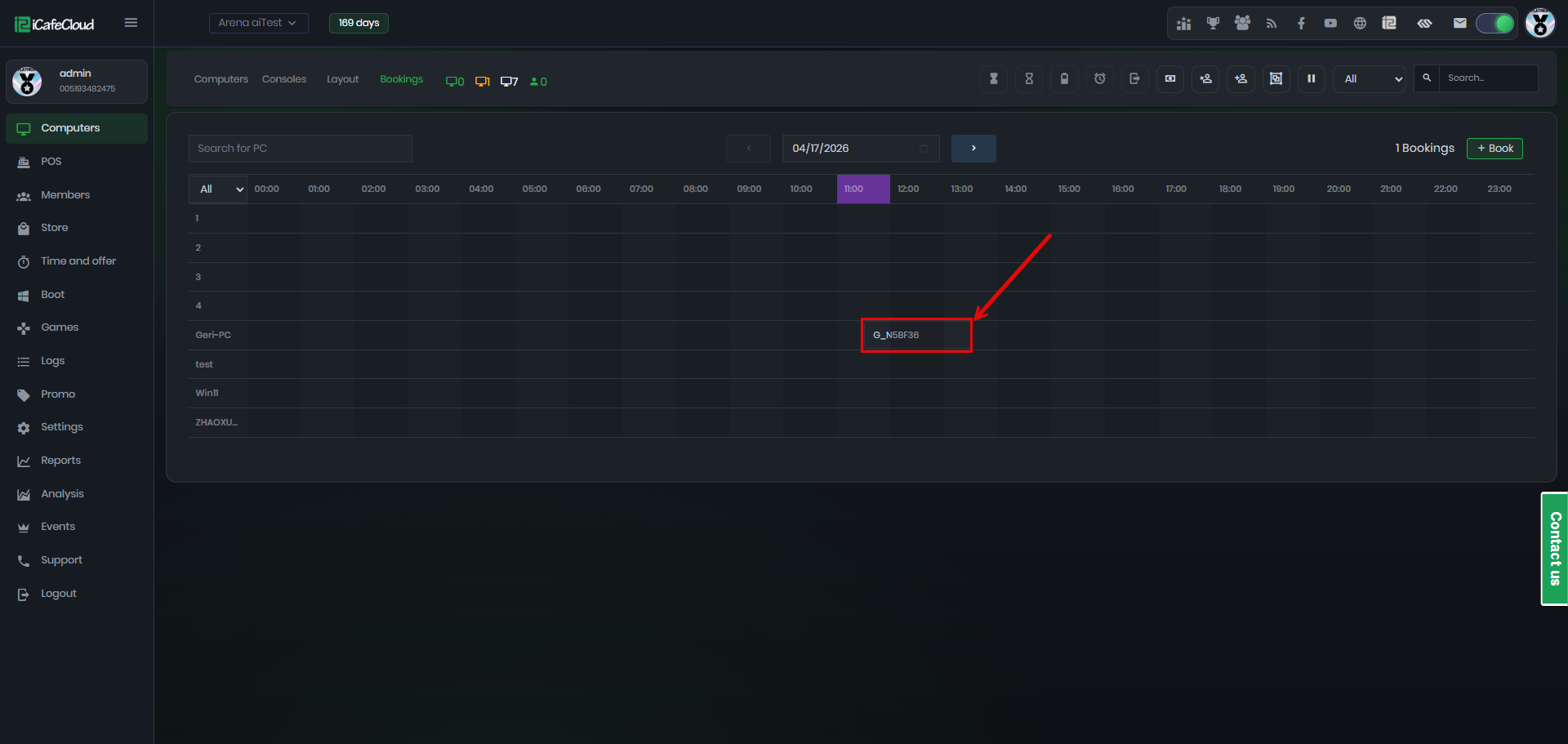Open the YouTube icon in header
This screenshot has height=744, width=1568.
(1330, 23)
